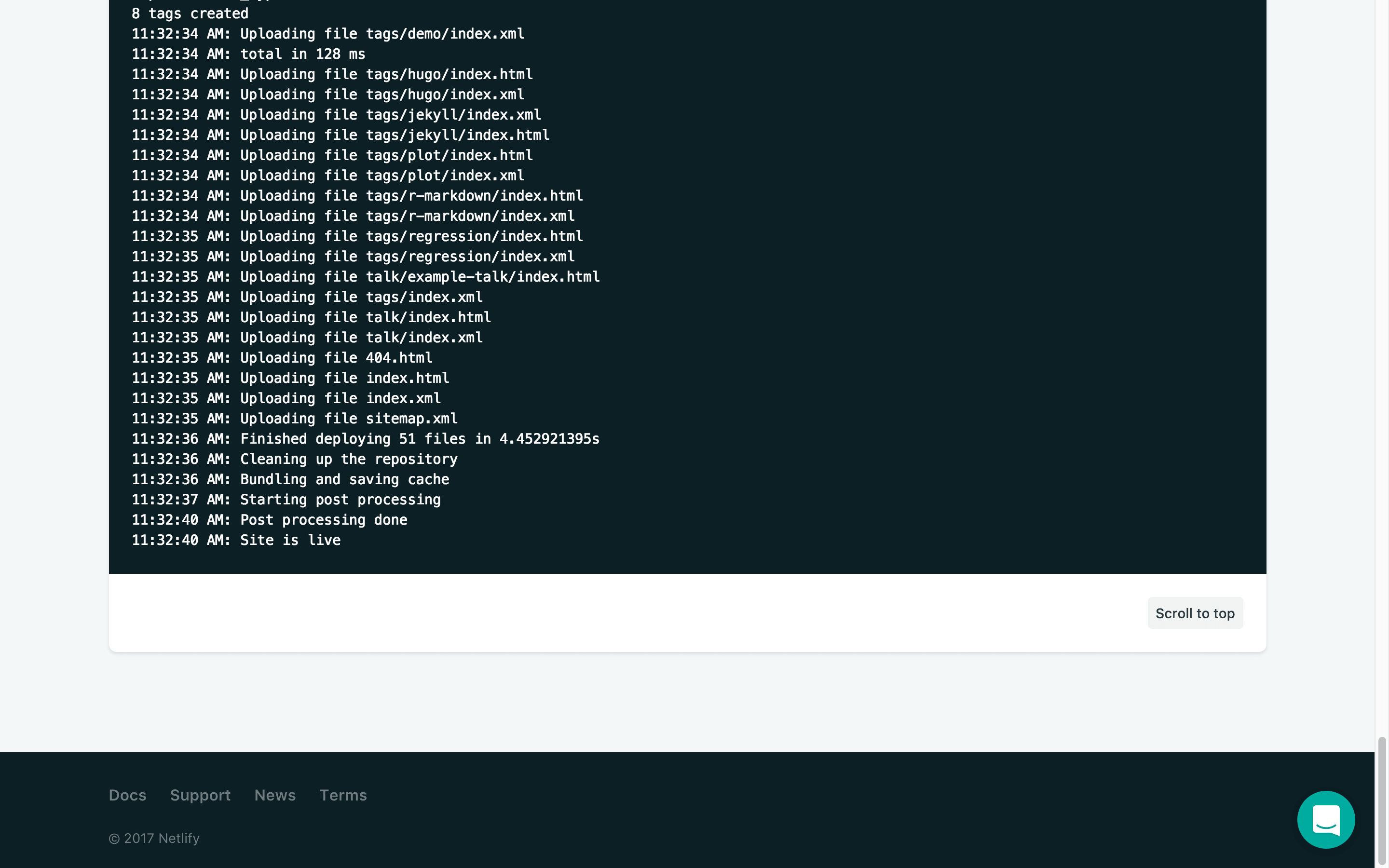
Task: Click the 'total in 128 ms' log line
Action: click(x=248, y=54)
